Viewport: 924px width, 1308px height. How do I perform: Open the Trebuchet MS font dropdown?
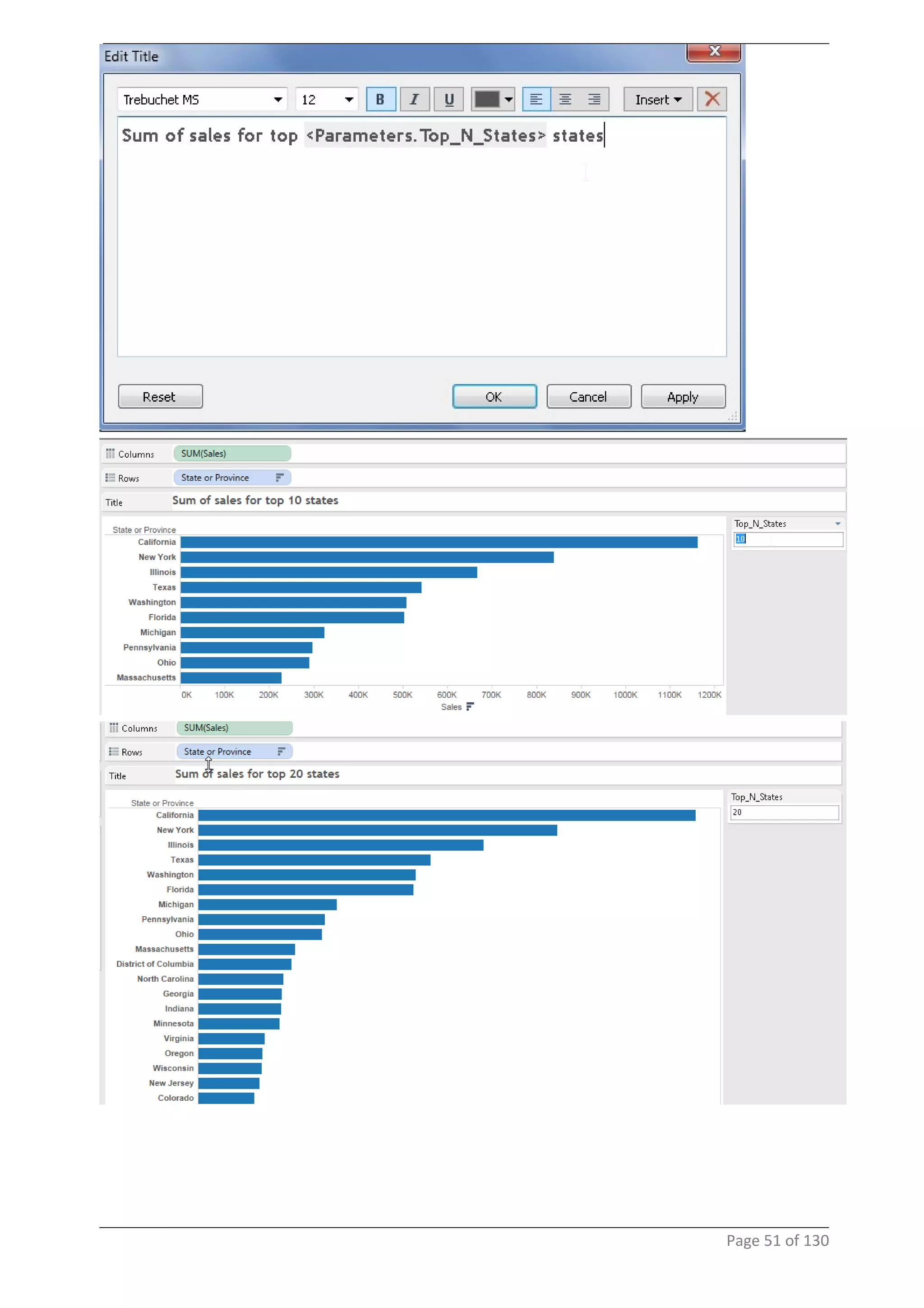coord(278,100)
